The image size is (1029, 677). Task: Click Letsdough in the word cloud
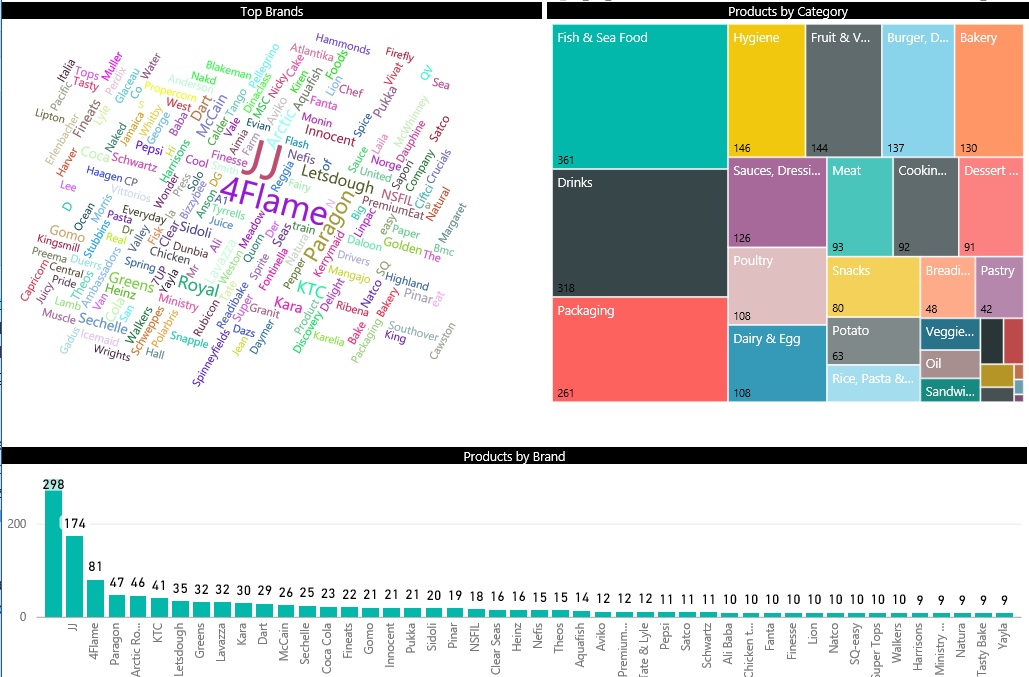coord(337,178)
